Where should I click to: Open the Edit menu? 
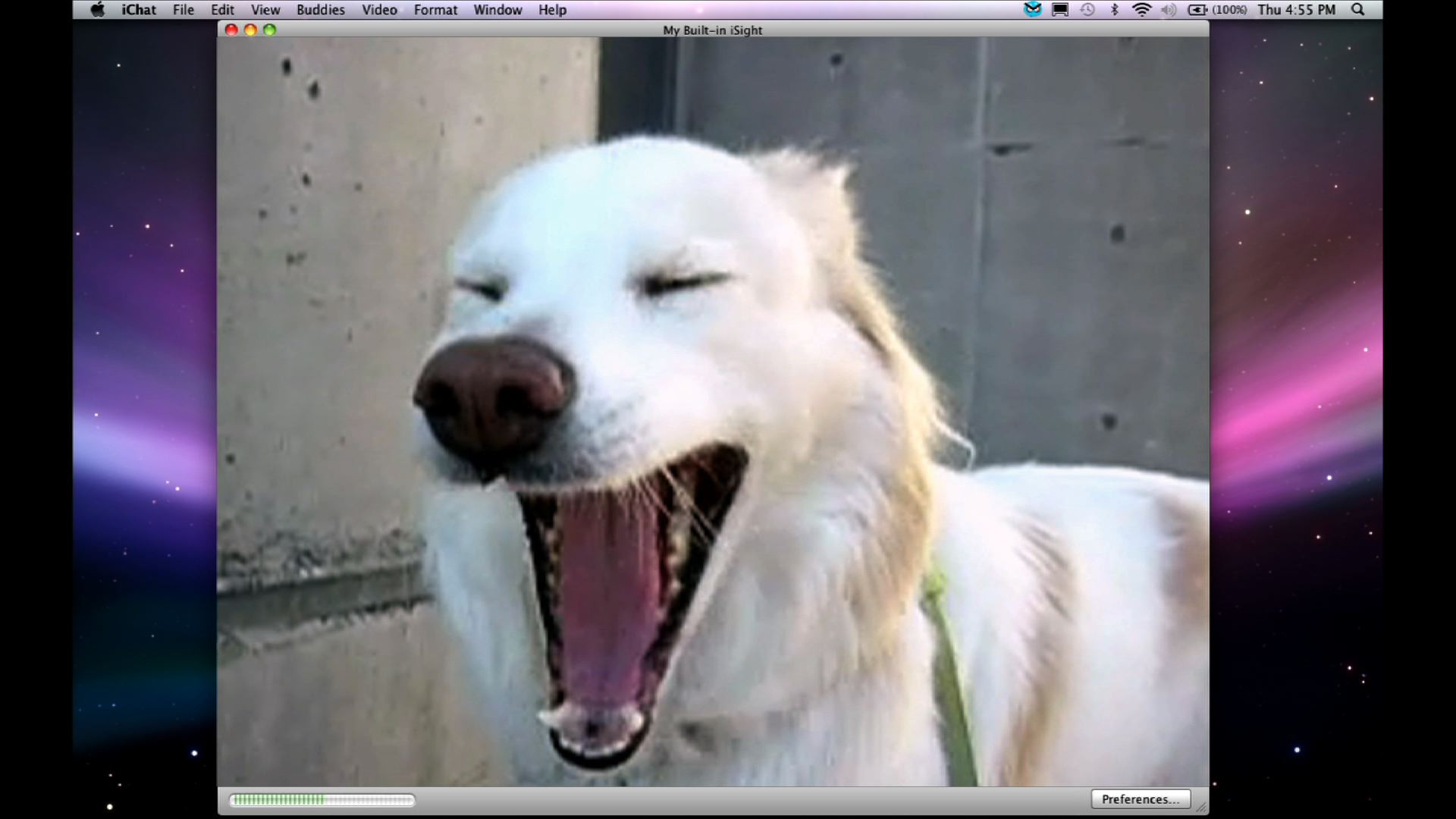point(222,10)
